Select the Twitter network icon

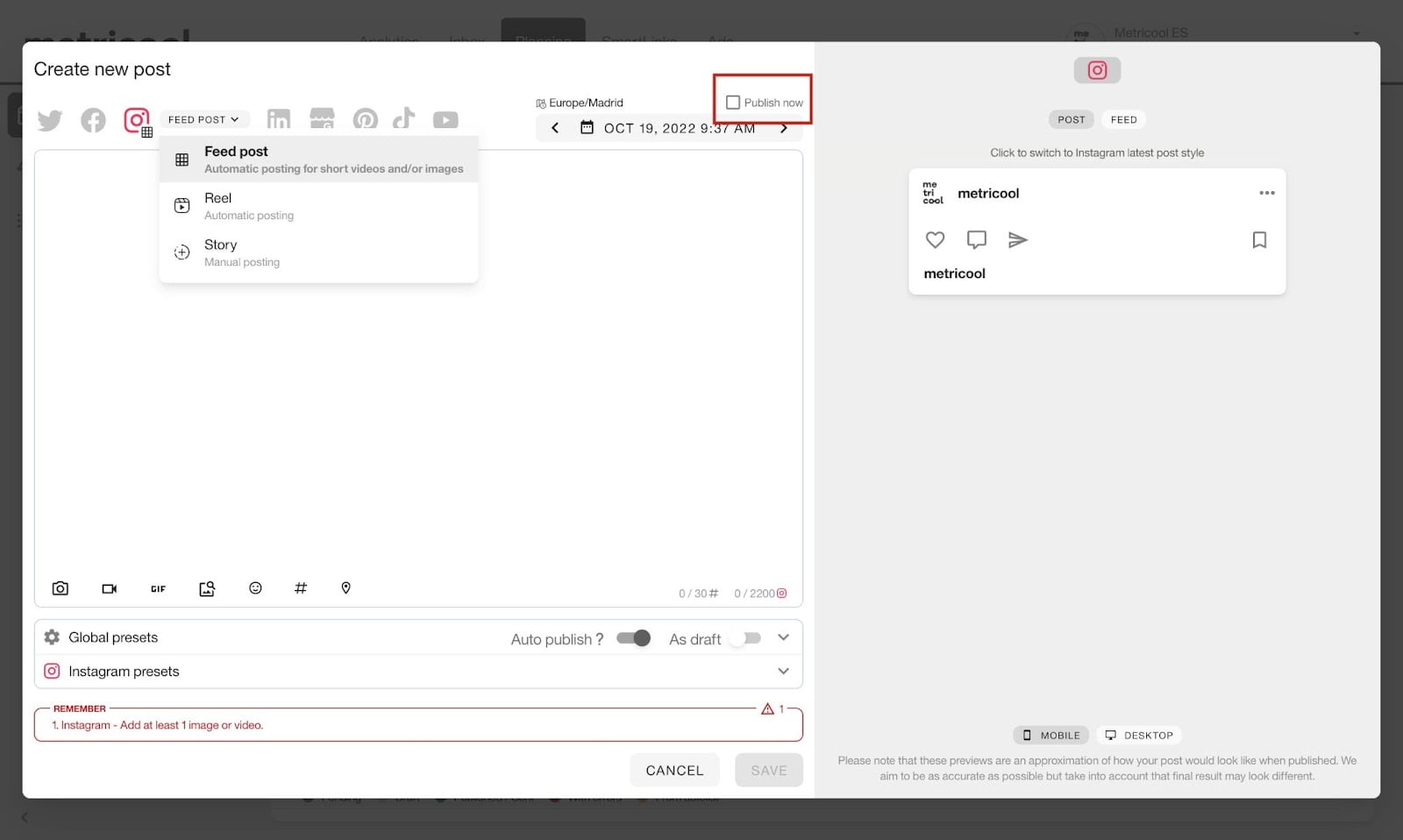[50, 120]
